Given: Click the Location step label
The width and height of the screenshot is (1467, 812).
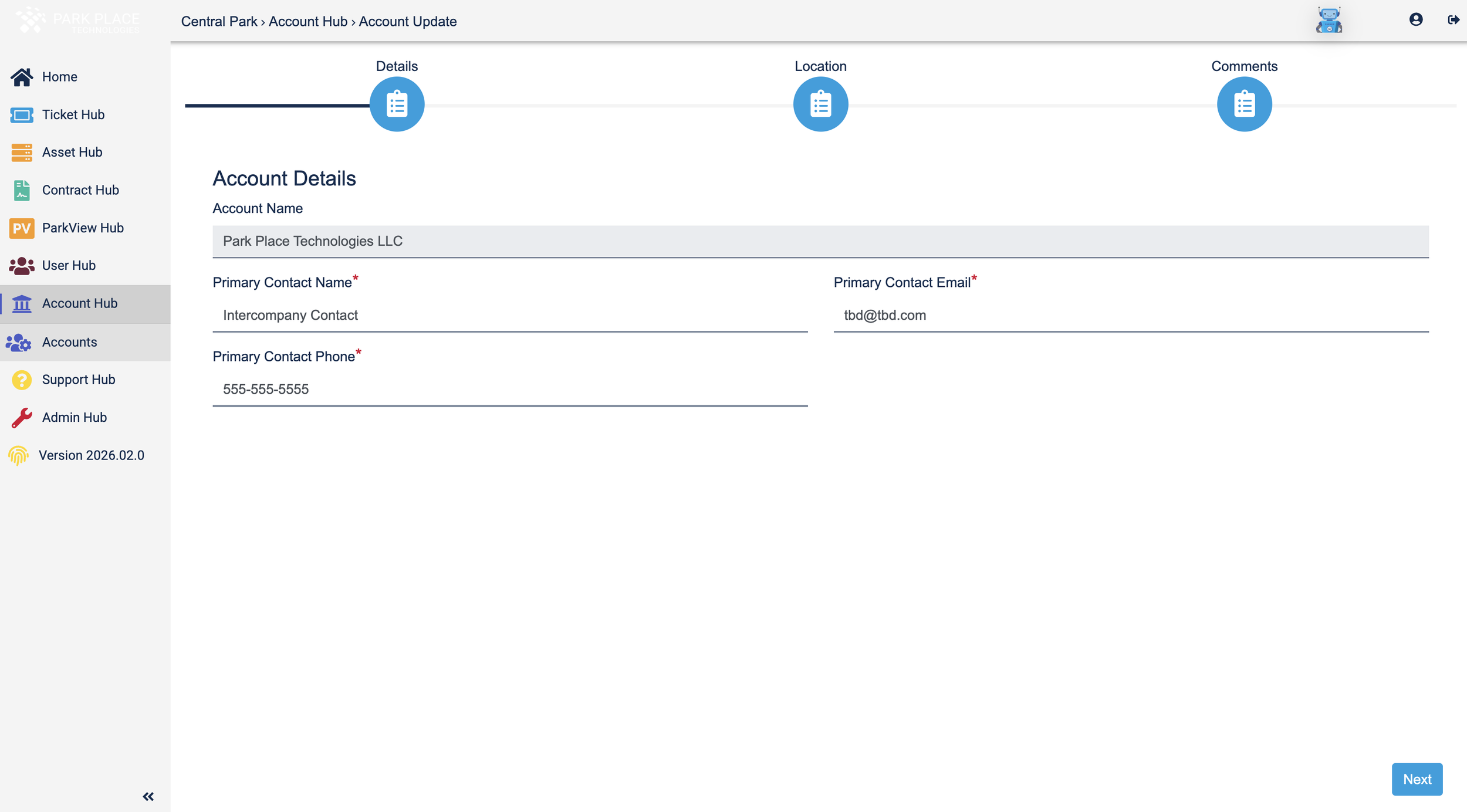Looking at the screenshot, I should tap(821, 66).
